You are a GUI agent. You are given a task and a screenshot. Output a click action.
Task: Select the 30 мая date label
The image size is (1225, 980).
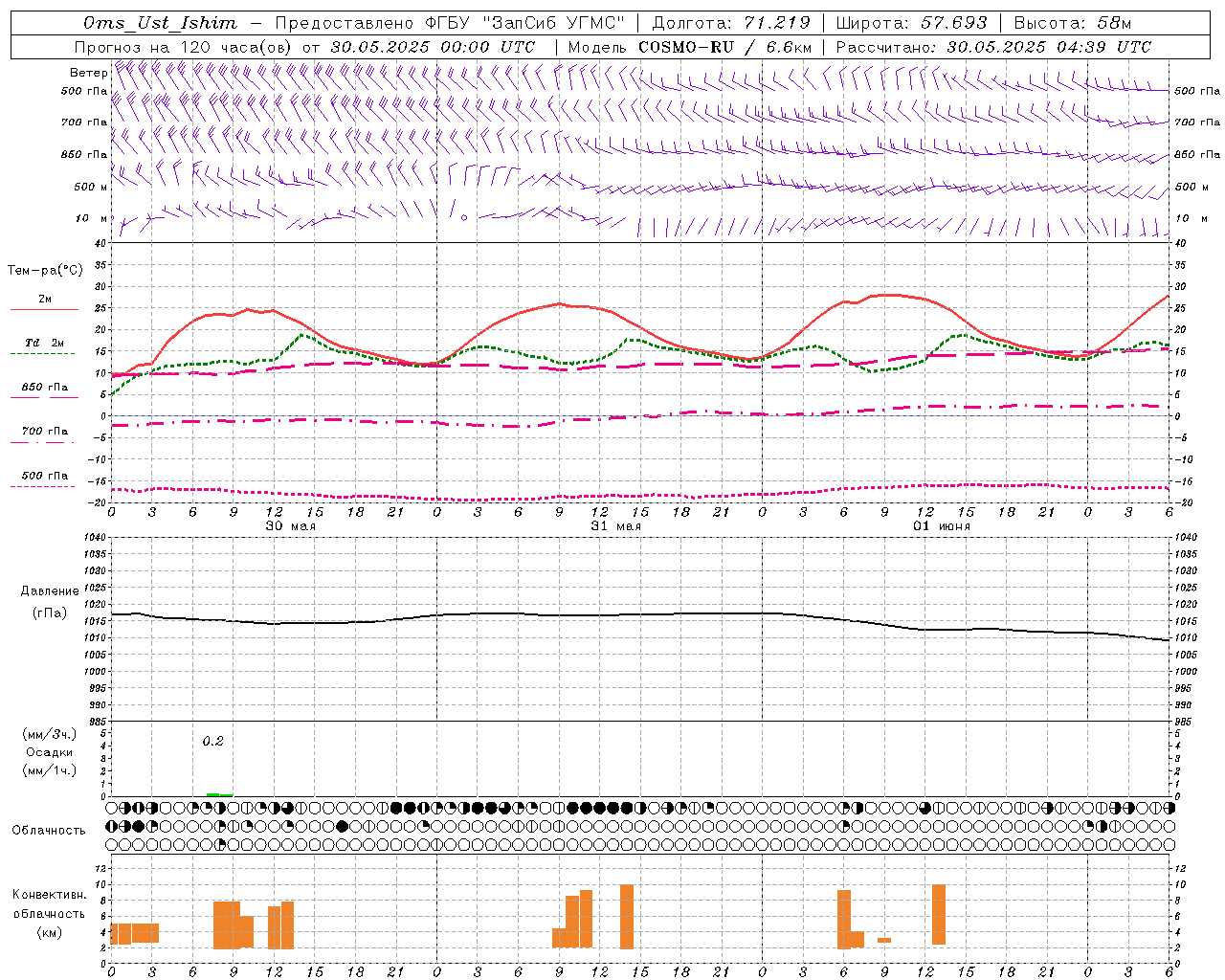pos(290,526)
